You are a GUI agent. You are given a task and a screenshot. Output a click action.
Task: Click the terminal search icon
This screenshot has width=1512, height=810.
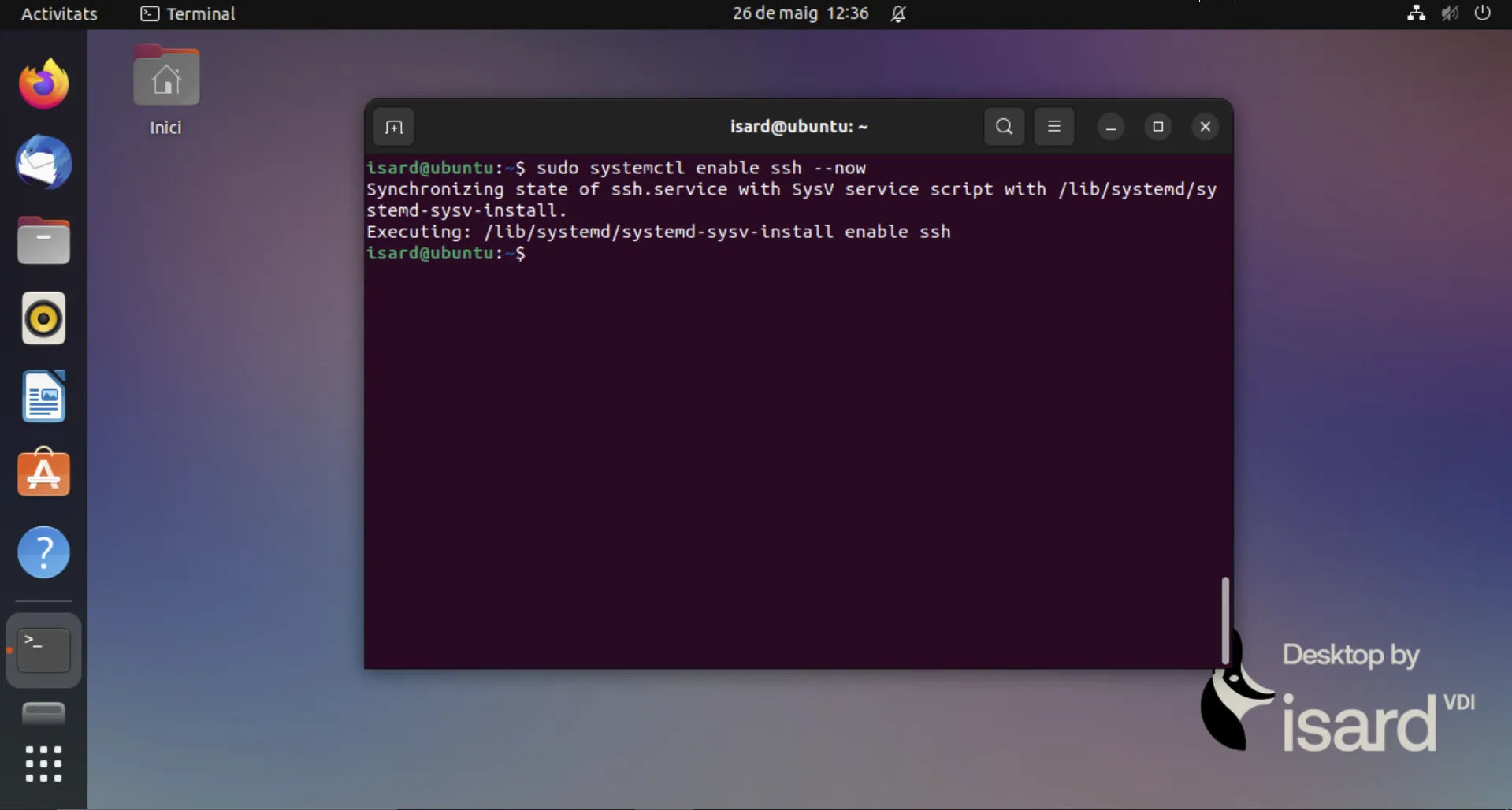click(x=1004, y=127)
